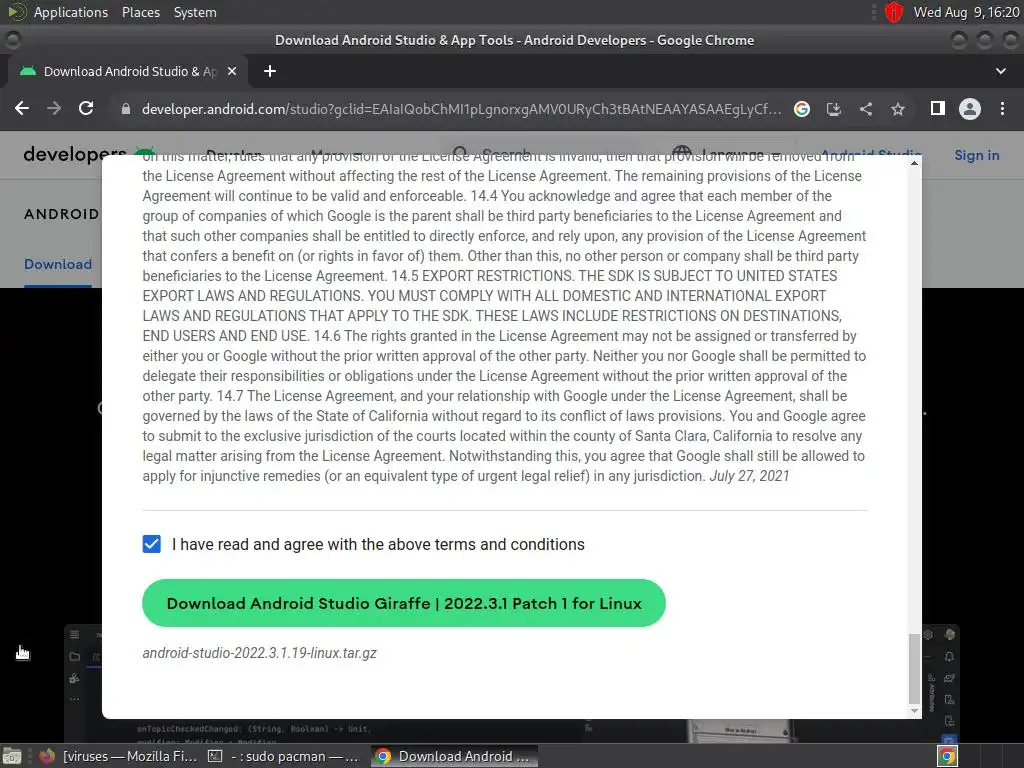The image size is (1024, 768).
Task: Switch to sudo pacman terminal in taskbar
Action: tap(283, 756)
